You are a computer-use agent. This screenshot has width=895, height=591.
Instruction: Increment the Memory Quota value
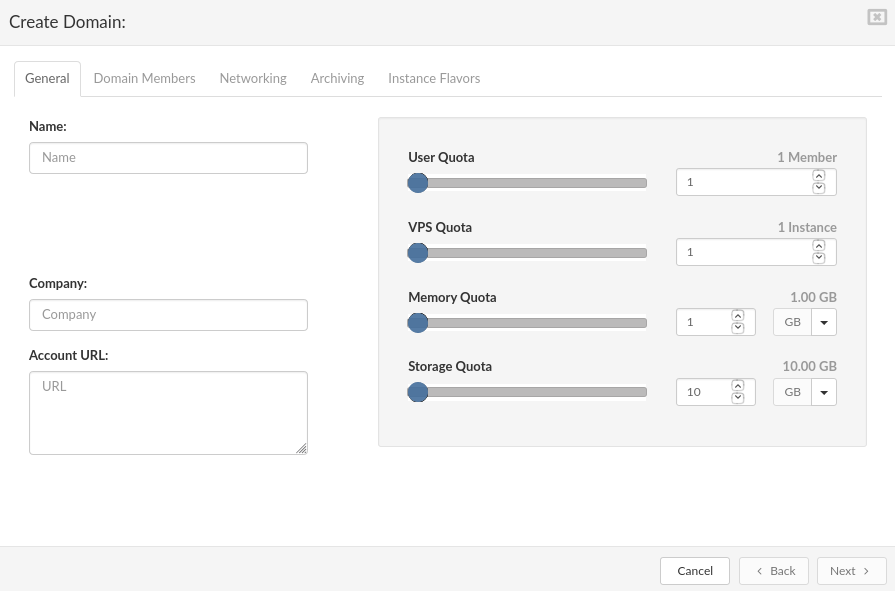738,316
